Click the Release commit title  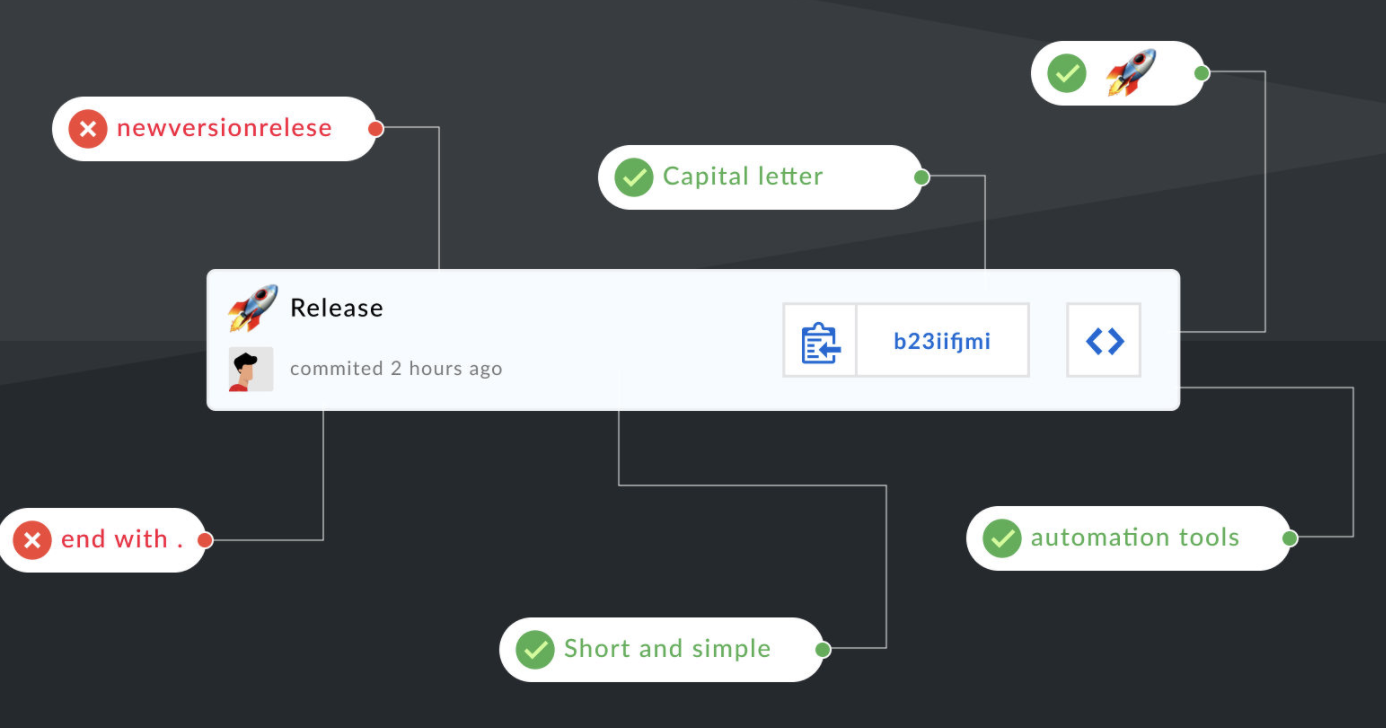tap(337, 308)
